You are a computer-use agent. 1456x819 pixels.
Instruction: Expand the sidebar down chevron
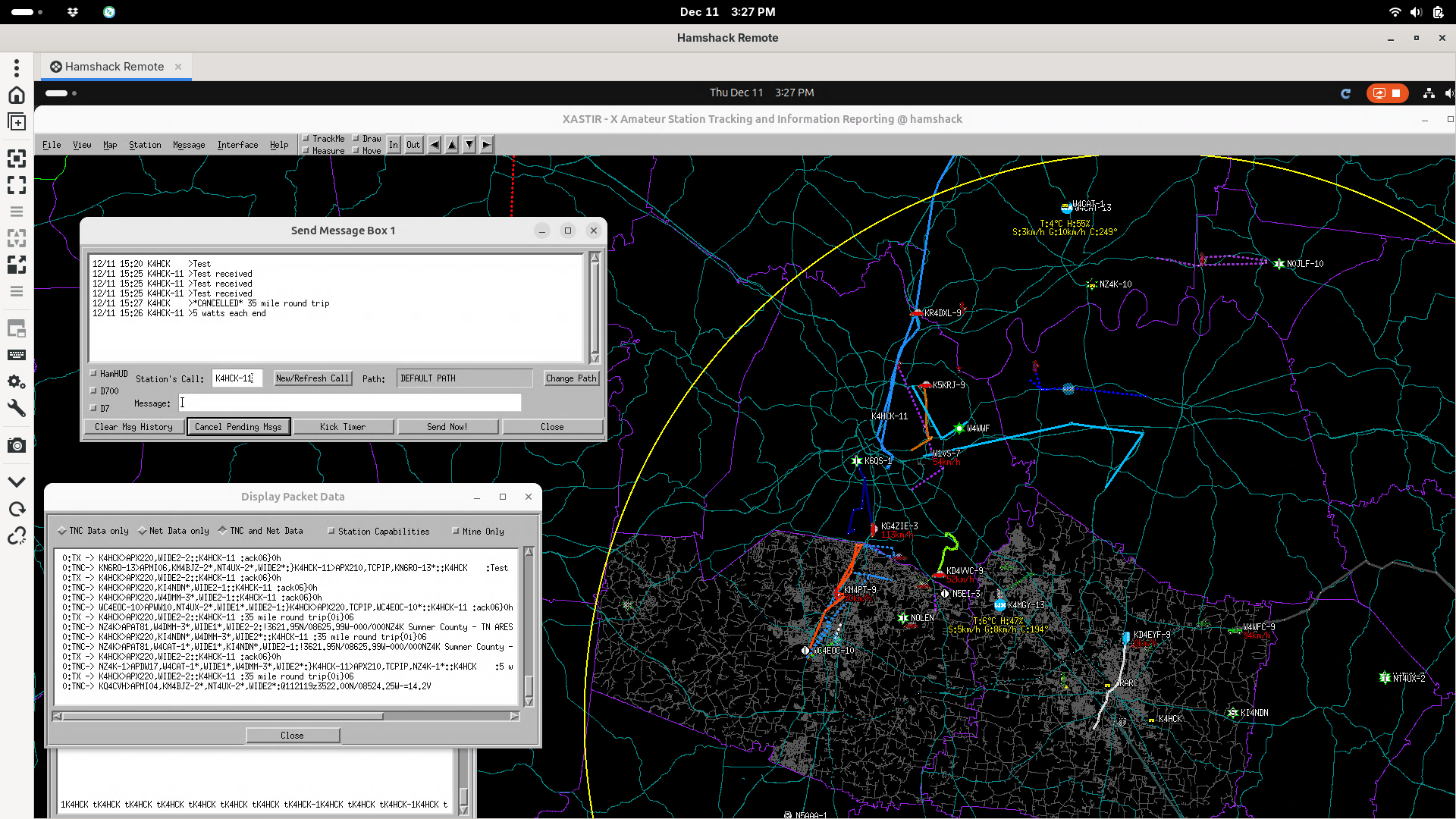[17, 482]
